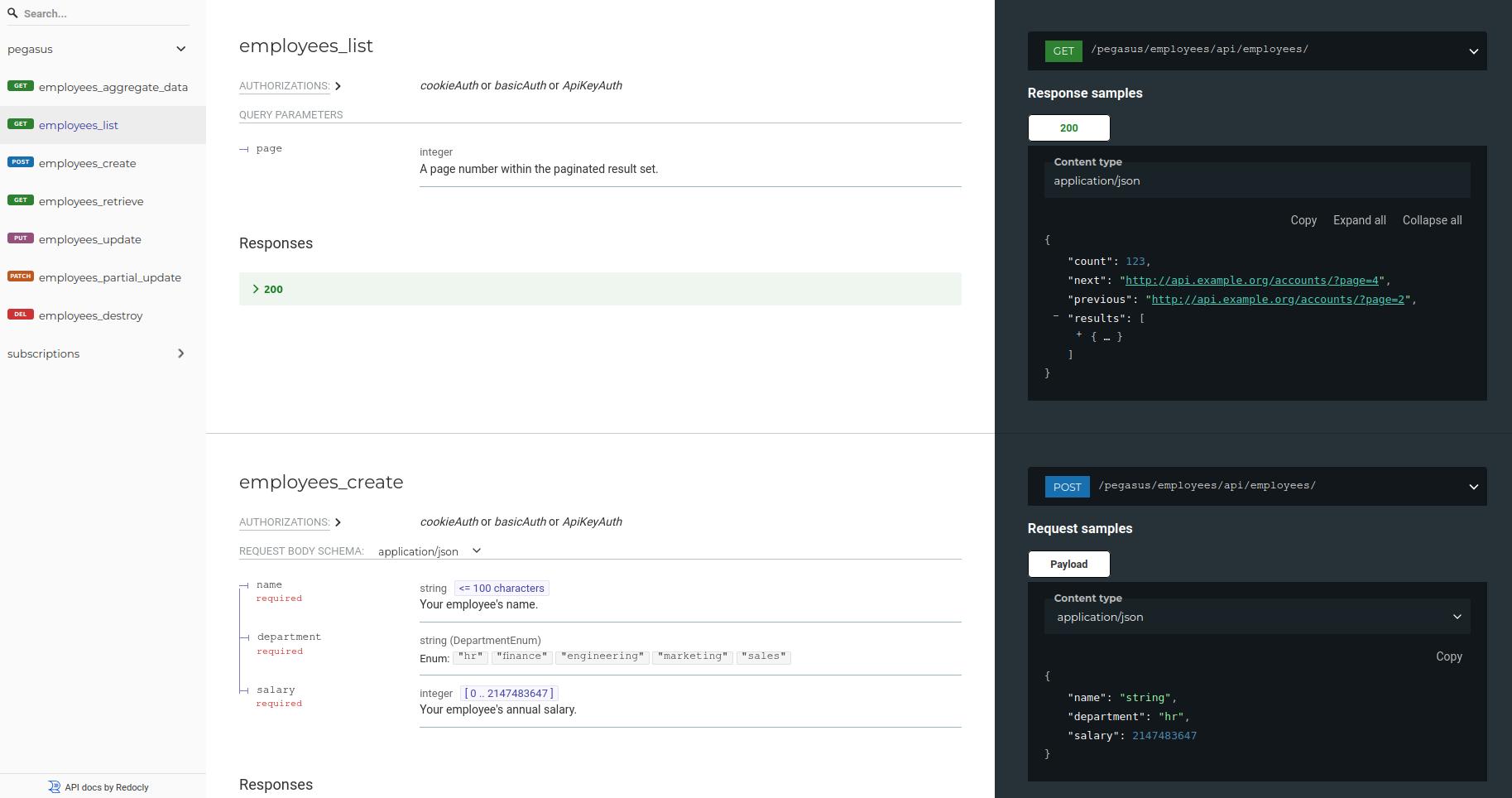Expand the subscriptions sidebar group

180,353
